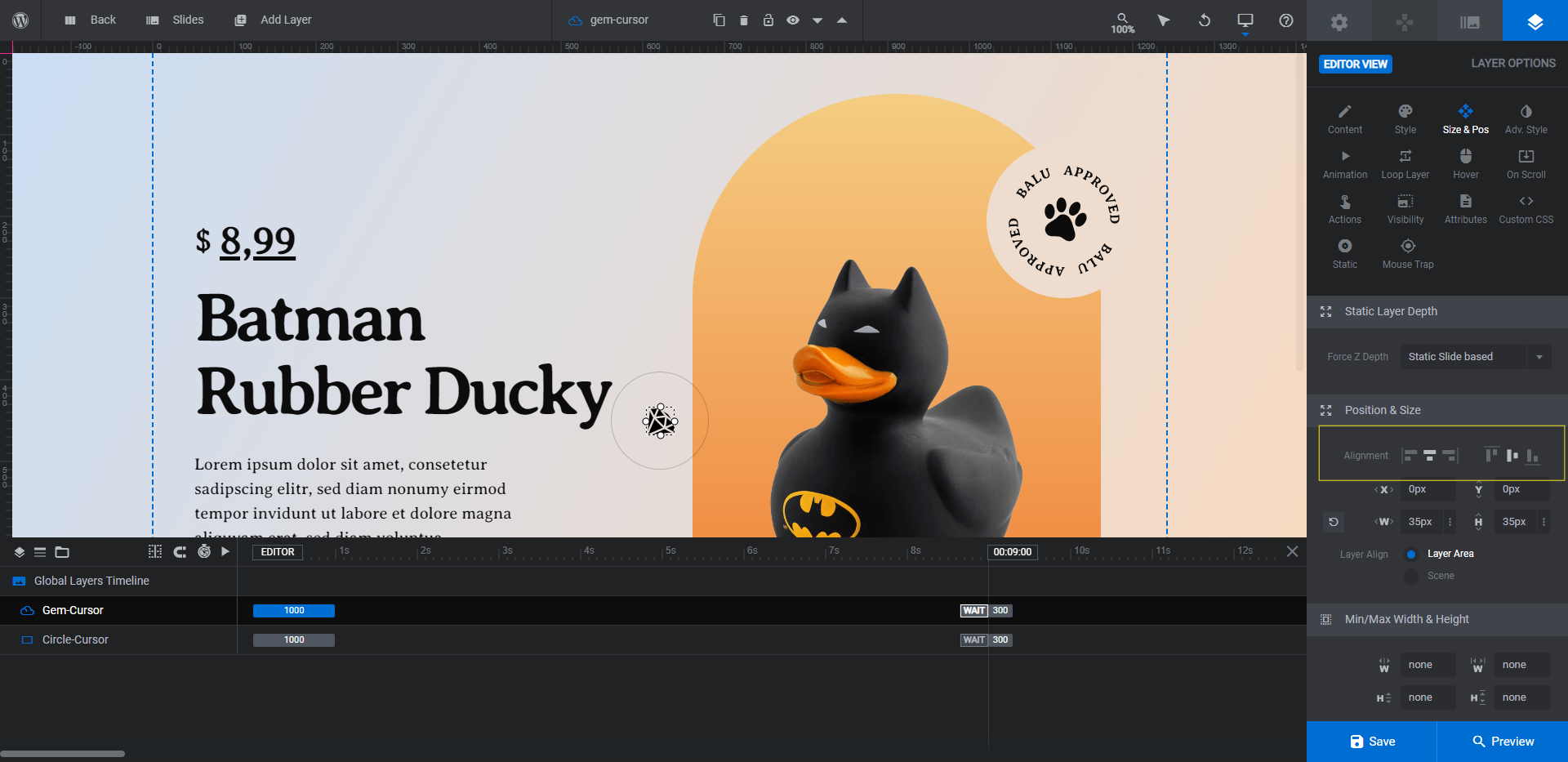Align layer horizontally center
The width and height of the screenshot is (1568, 762).
(x=1430, y=456)
